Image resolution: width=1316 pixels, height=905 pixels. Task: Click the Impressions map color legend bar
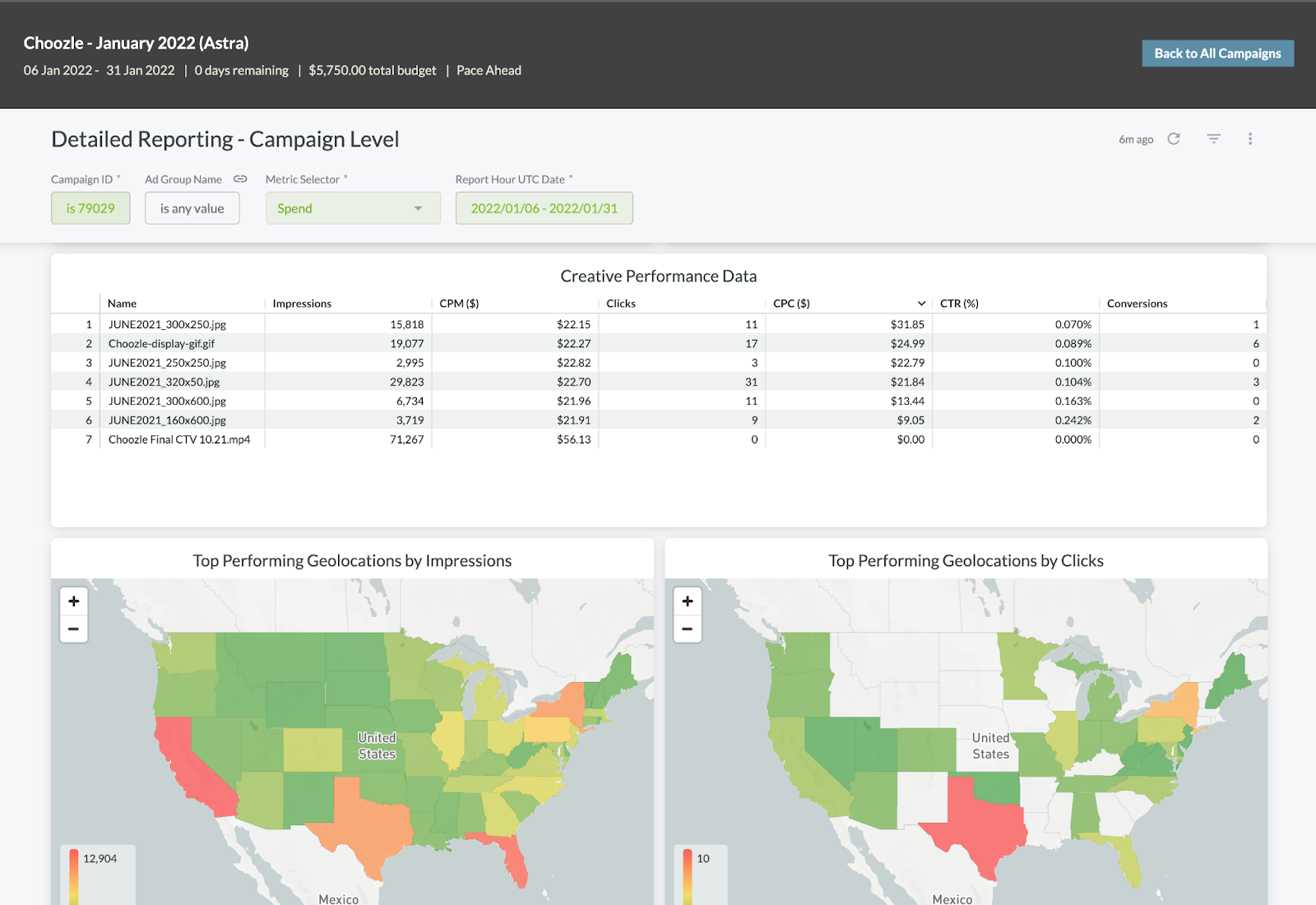(x=74, y=876)
